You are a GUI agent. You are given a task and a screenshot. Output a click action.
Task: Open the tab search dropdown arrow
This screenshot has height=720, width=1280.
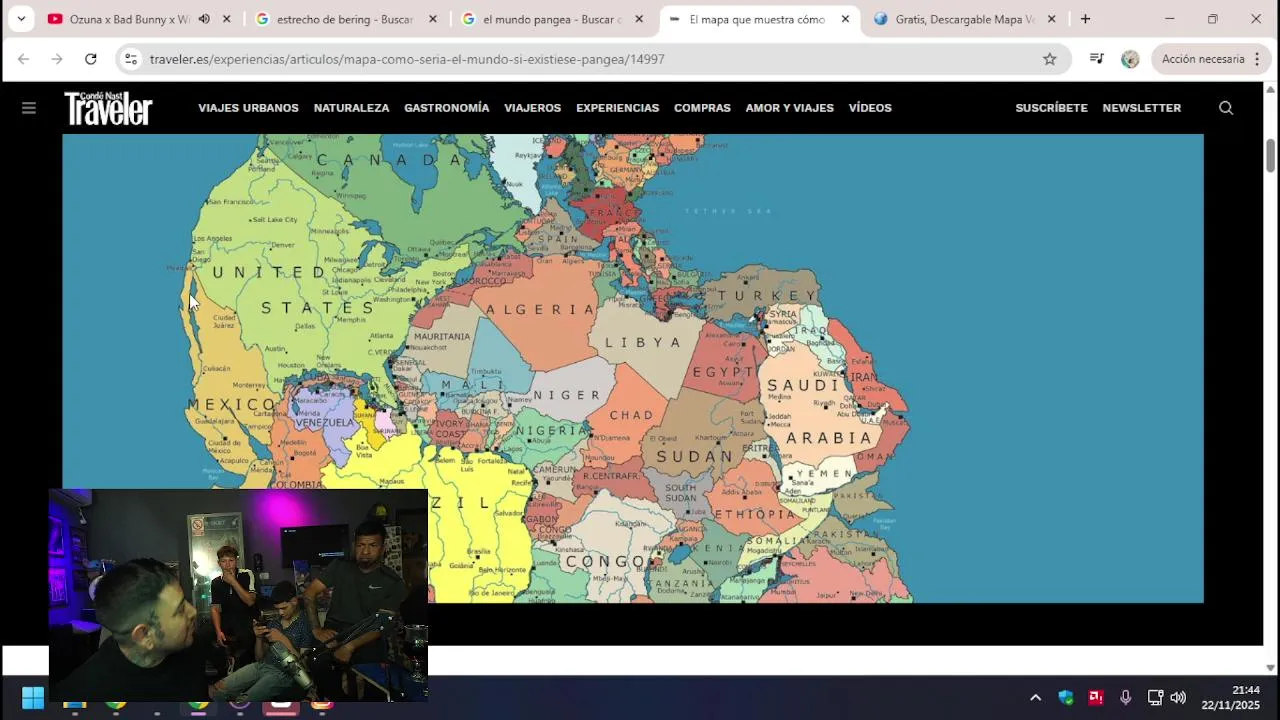21,19
